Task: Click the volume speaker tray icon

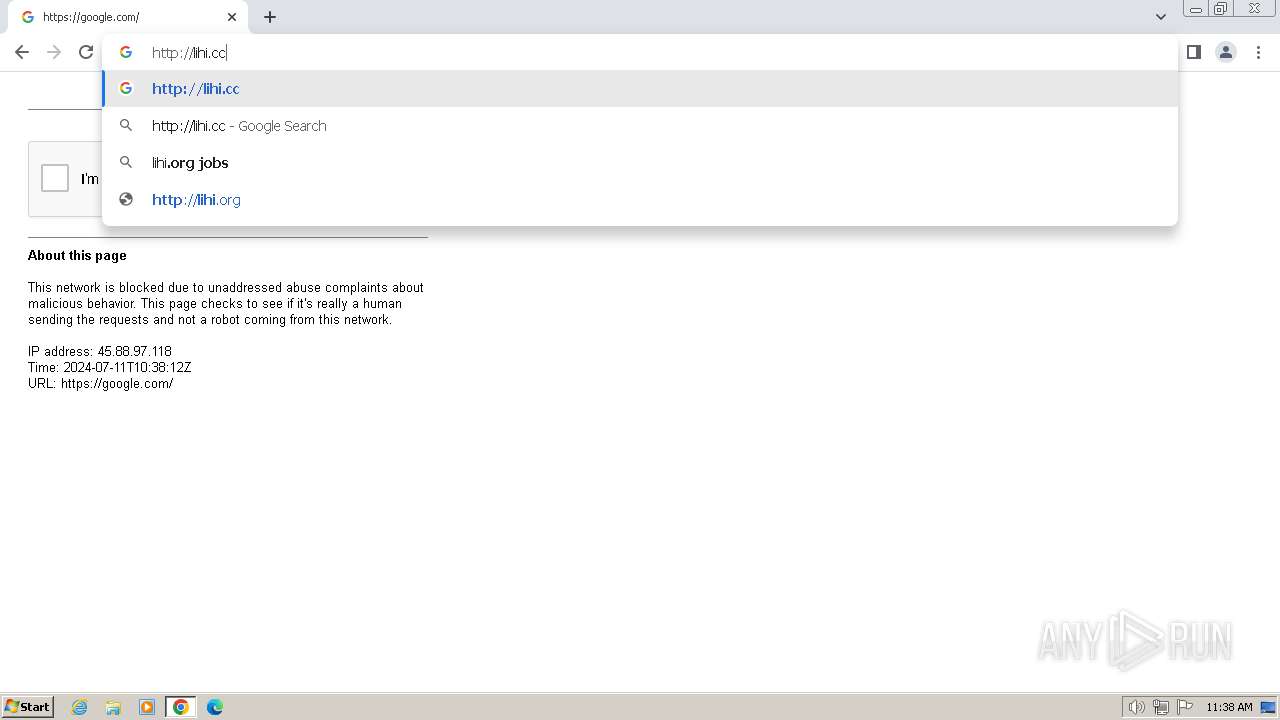Action: [x=1136, y=707]
